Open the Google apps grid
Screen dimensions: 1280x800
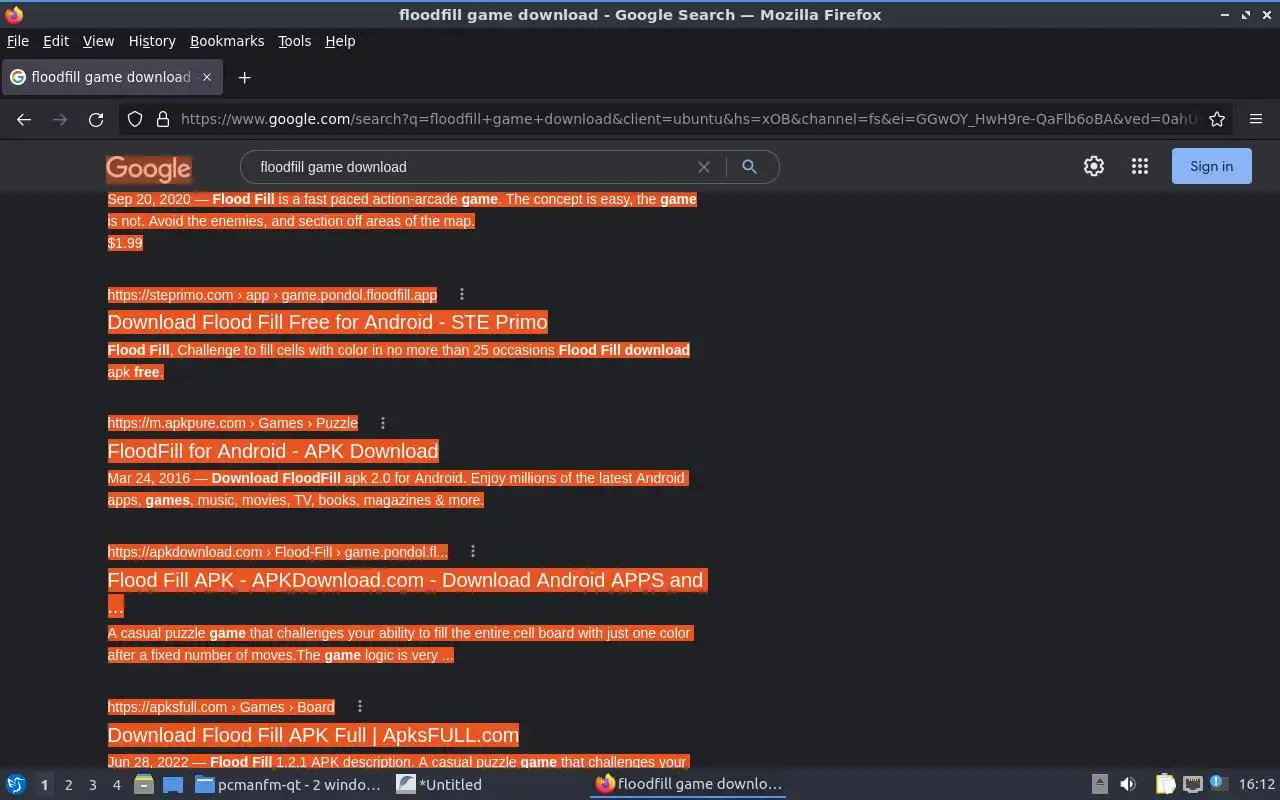tap(1140, 167)
